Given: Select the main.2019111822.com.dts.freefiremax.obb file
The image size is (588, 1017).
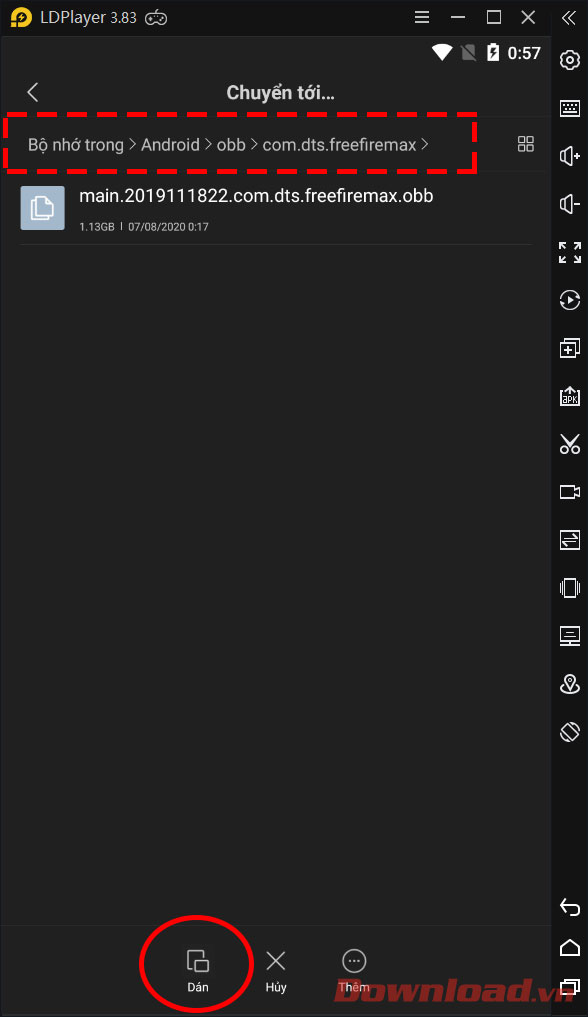Looking at the screenshot, I should pos(276,209).
